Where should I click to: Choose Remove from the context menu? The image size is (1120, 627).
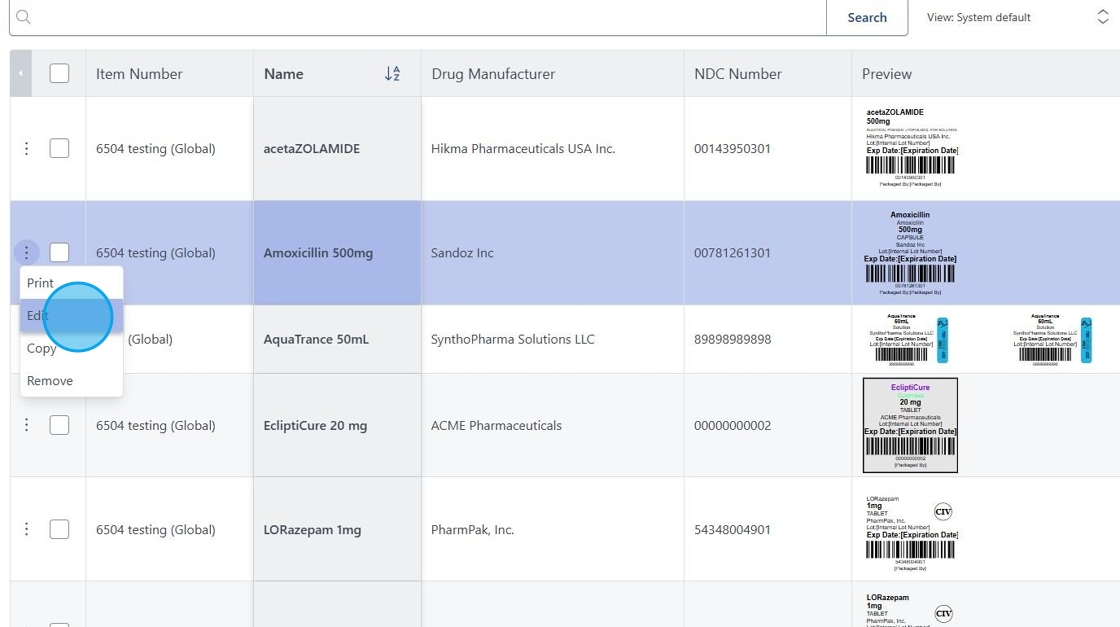coord(71,381)
